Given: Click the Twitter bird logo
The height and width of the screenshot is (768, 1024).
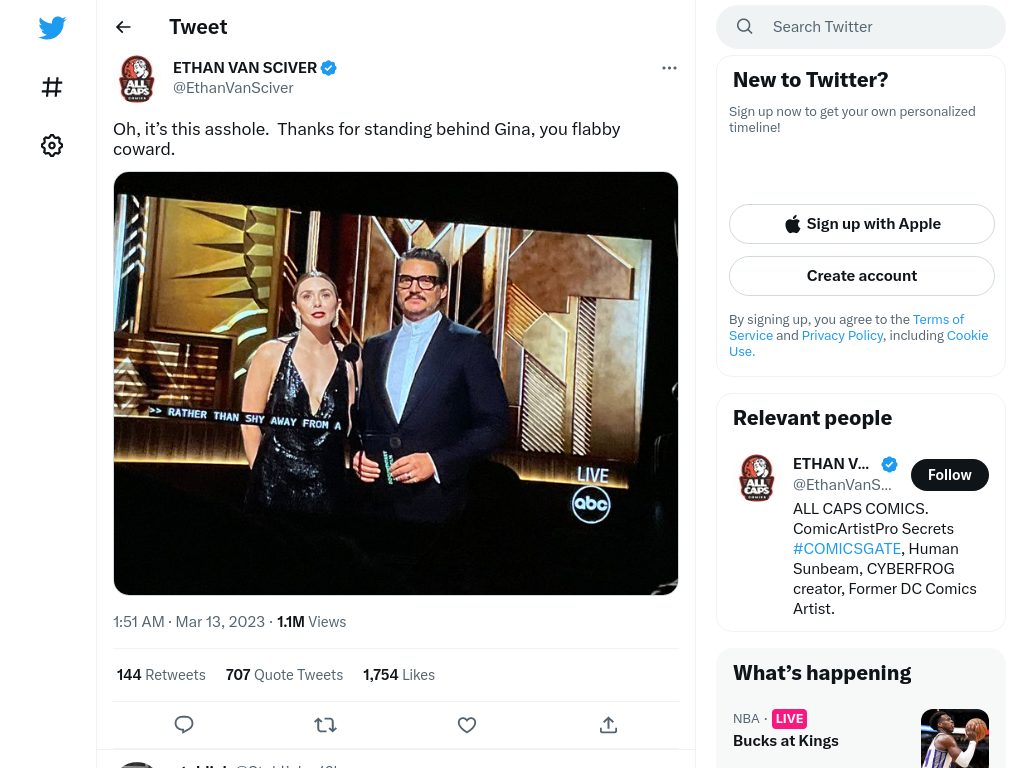Looking at the screenshot, I should 52,27.
